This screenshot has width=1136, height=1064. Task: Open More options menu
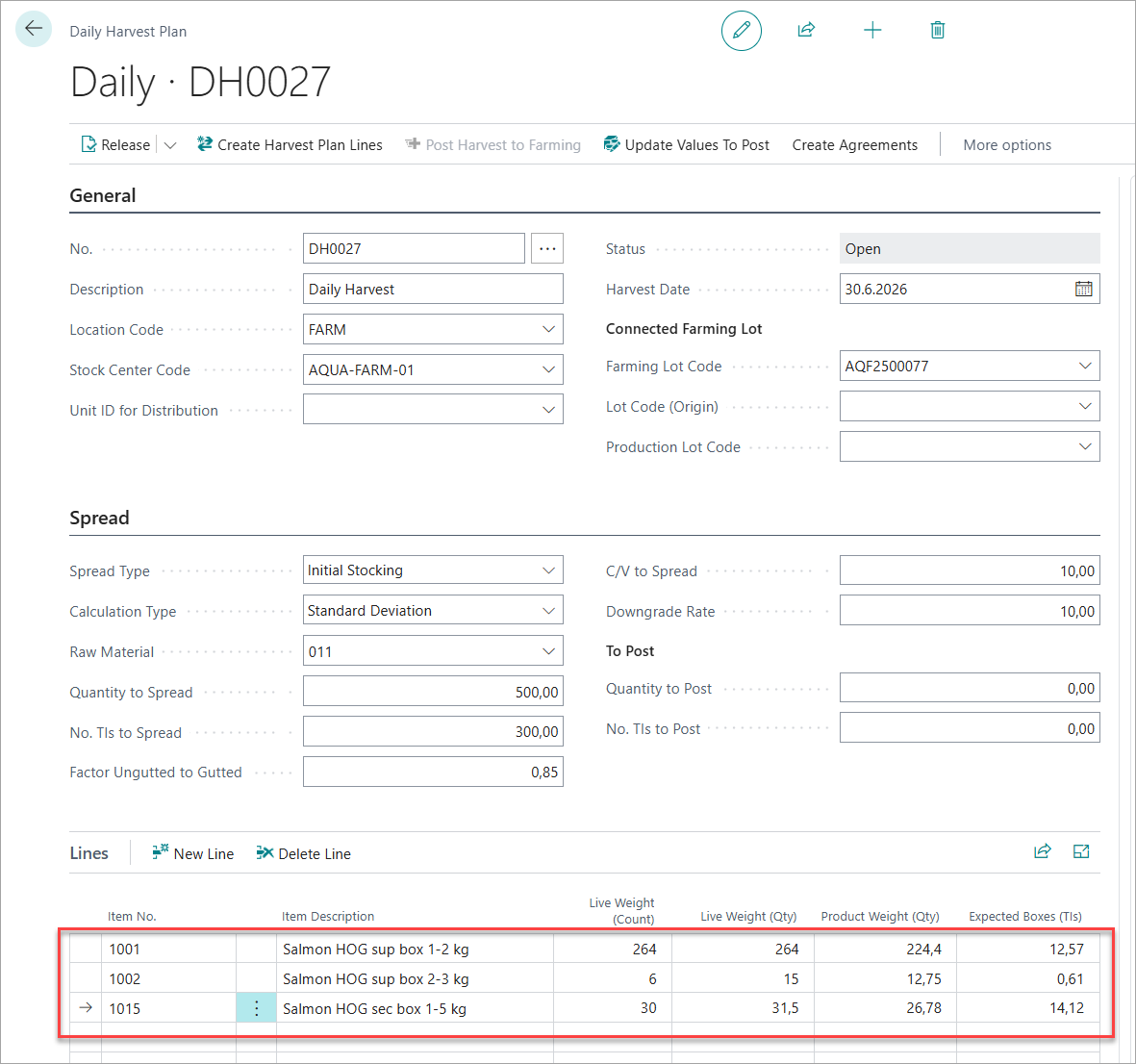pos(1007,145)
